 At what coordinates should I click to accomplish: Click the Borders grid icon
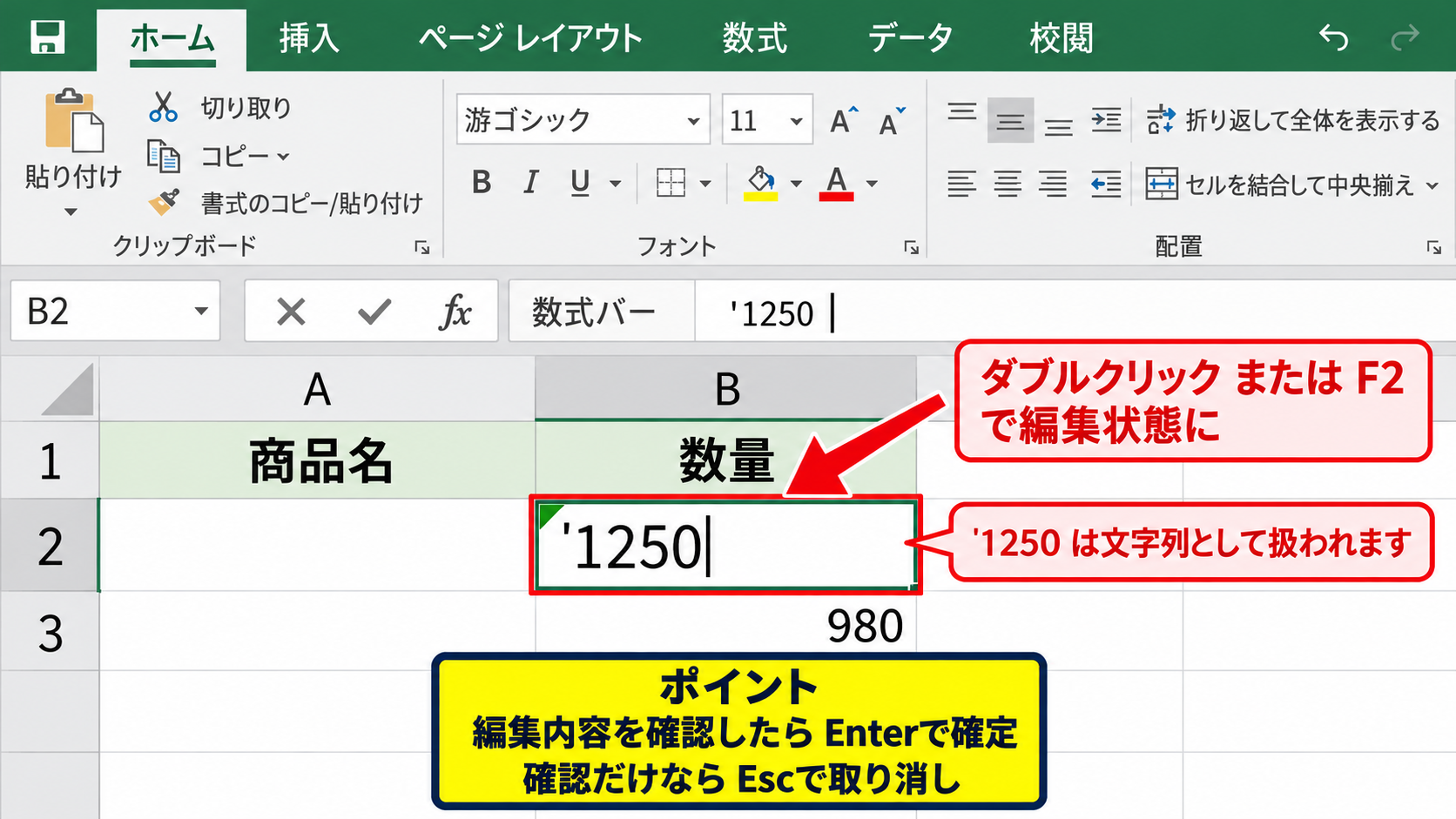point(671,183)
